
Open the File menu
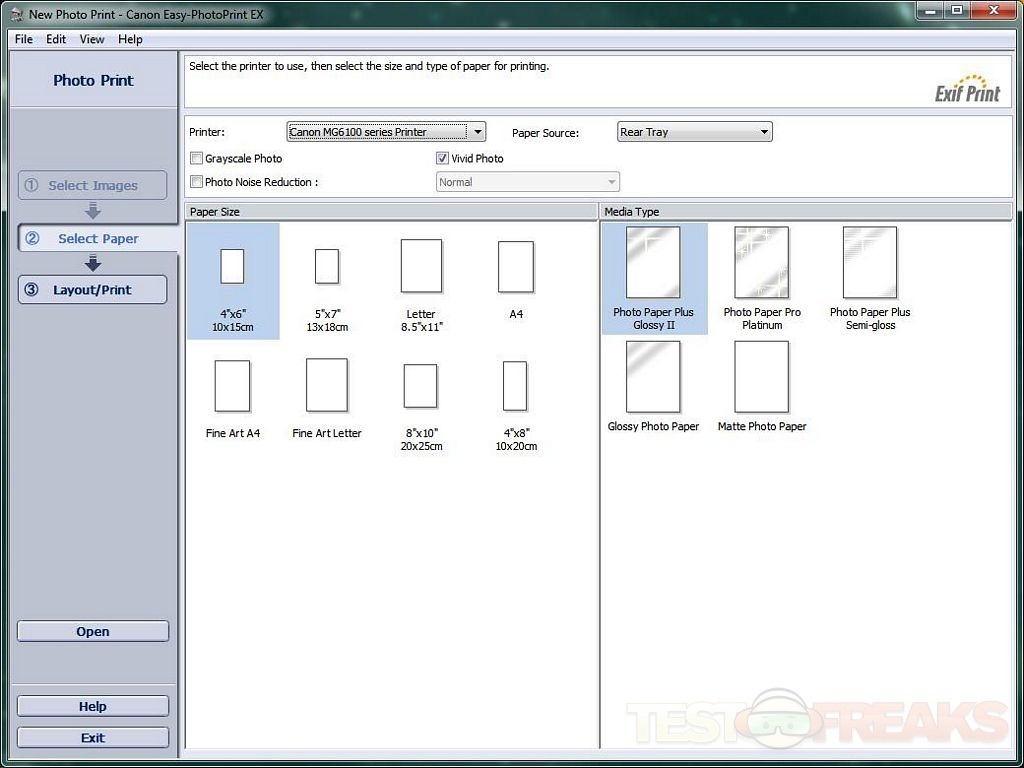coord(24,39)
